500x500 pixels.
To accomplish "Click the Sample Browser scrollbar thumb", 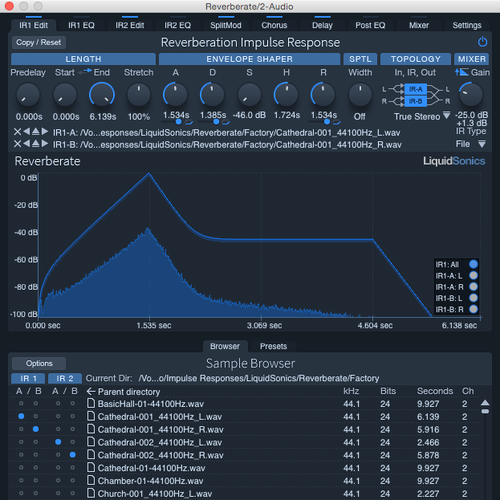I will pos(485,411).
